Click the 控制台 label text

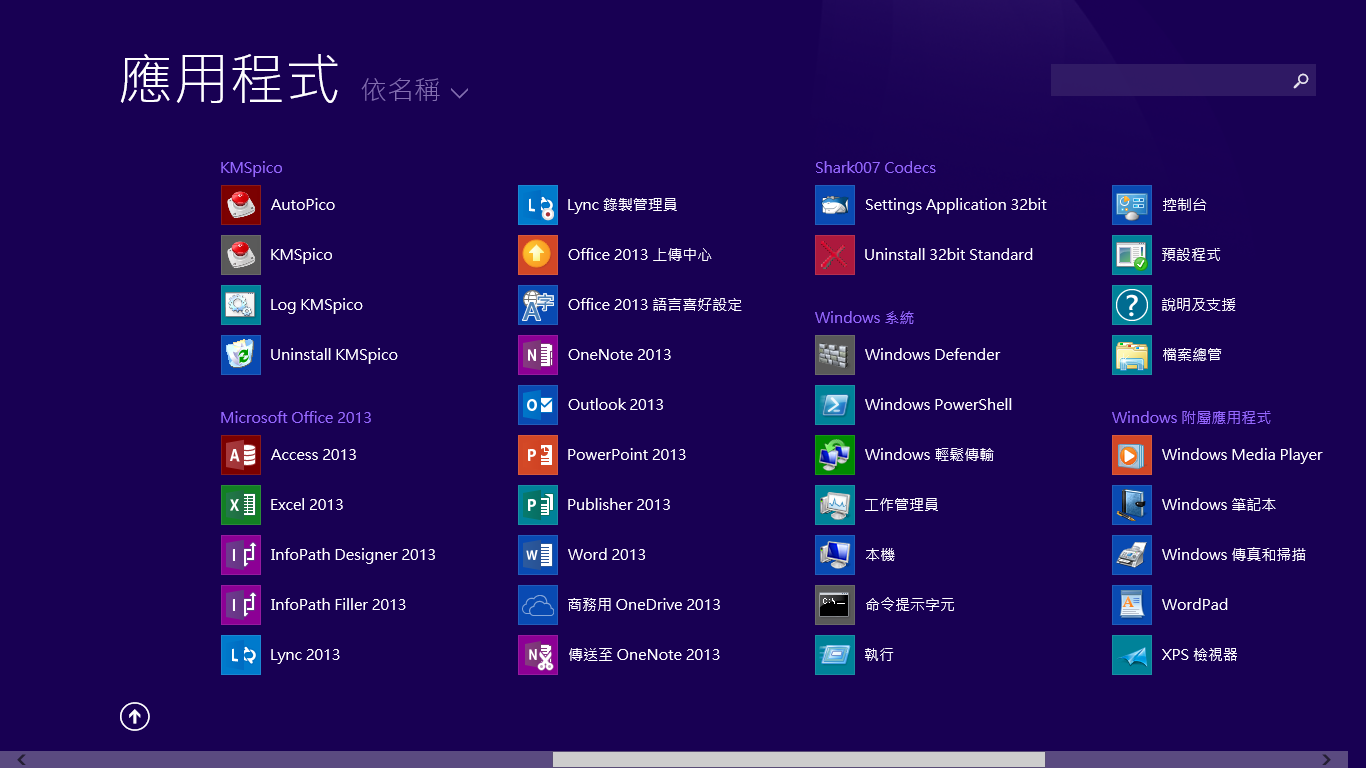(x=1184, y=205)
